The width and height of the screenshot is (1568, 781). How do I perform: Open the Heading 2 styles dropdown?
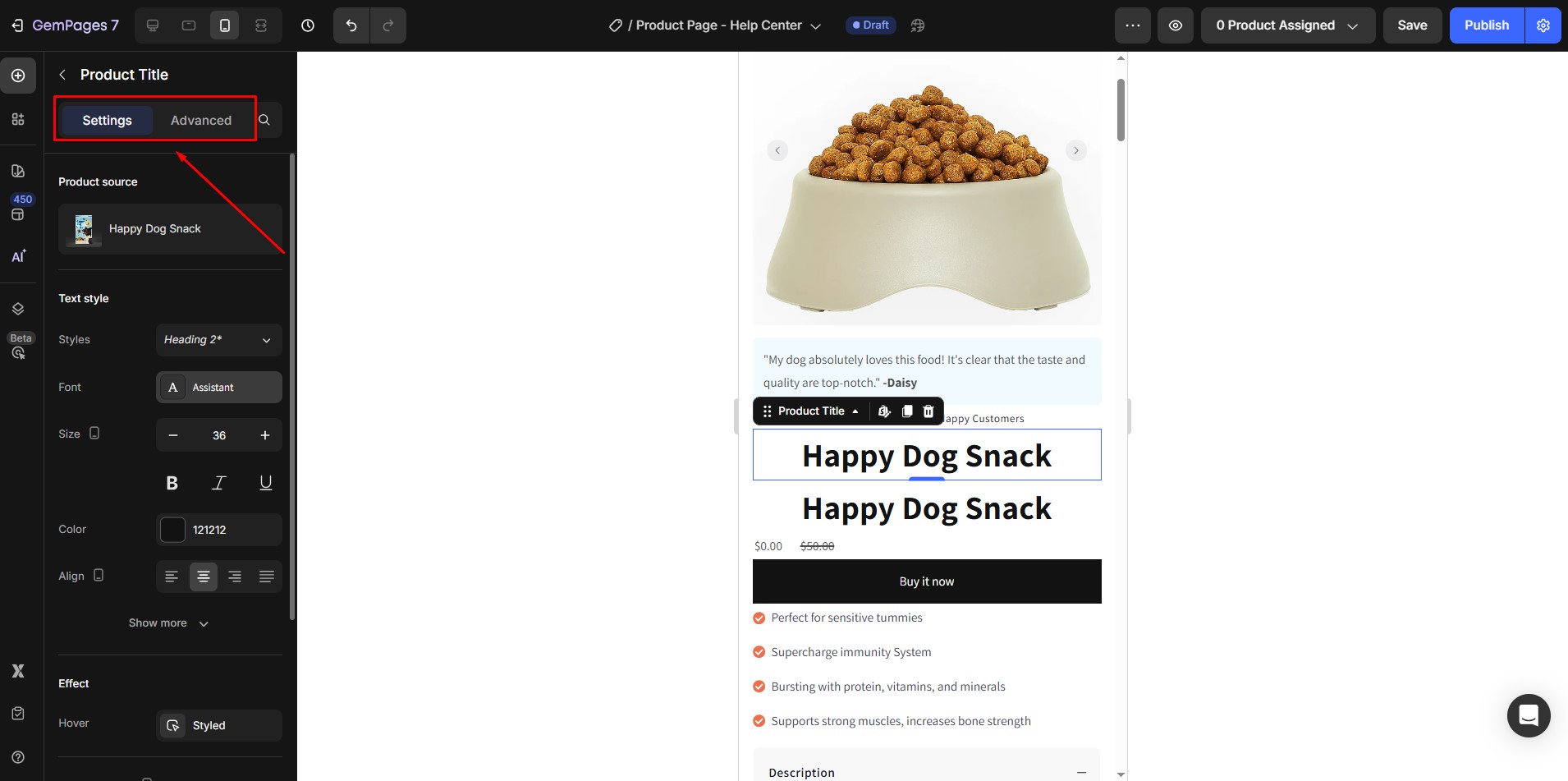point(219,340)
